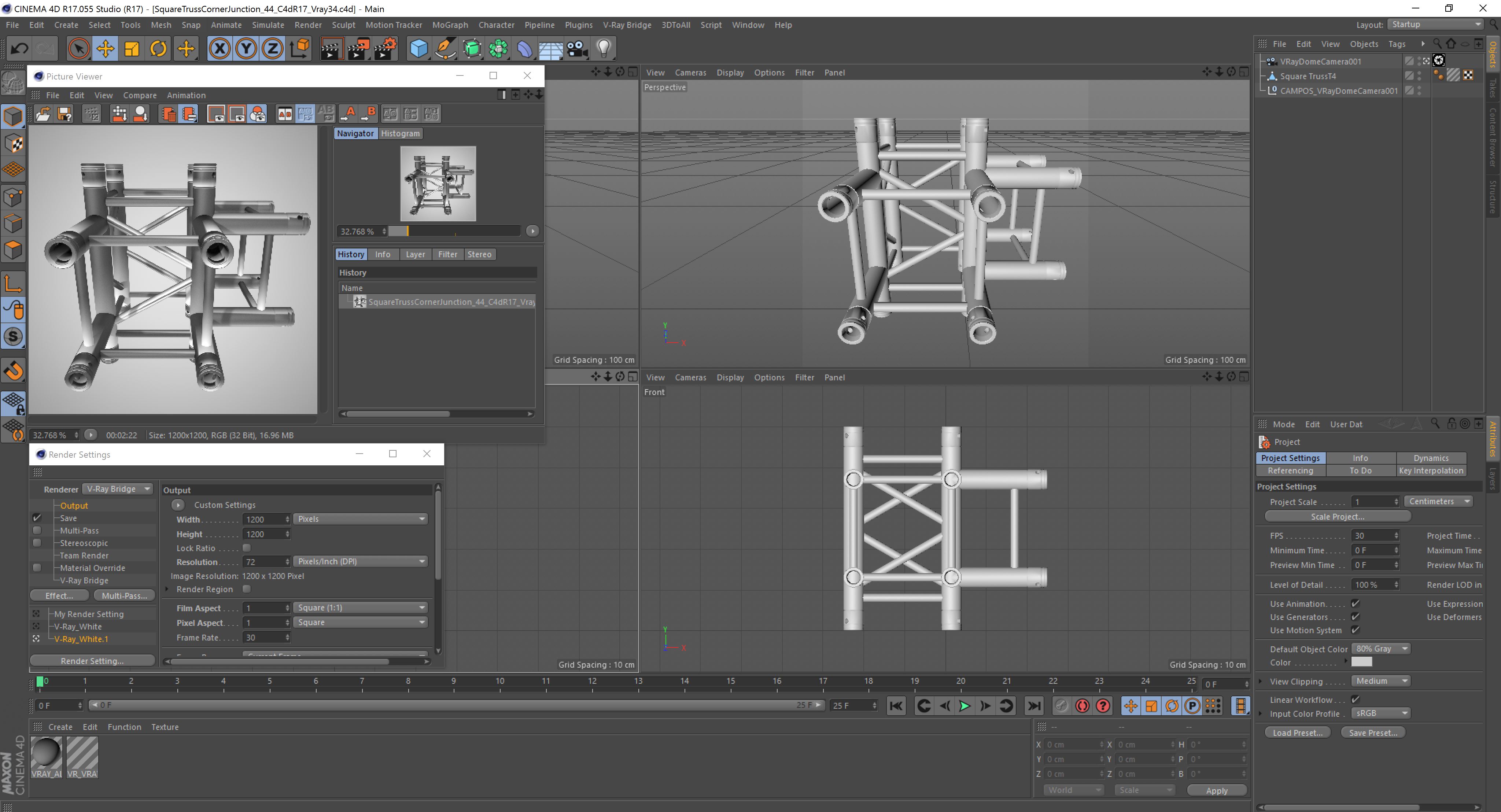Open the Renderer V-Ray Bridge dropdown
This screenshot has width=1501, height=812.
point(118,489)
